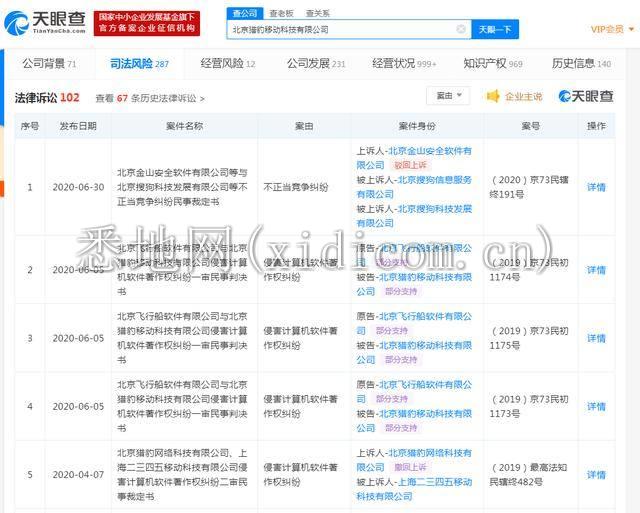This screenshot has width=640, height=513.
Task: Open the 公司背景 tab
Action: coord(49,64)
